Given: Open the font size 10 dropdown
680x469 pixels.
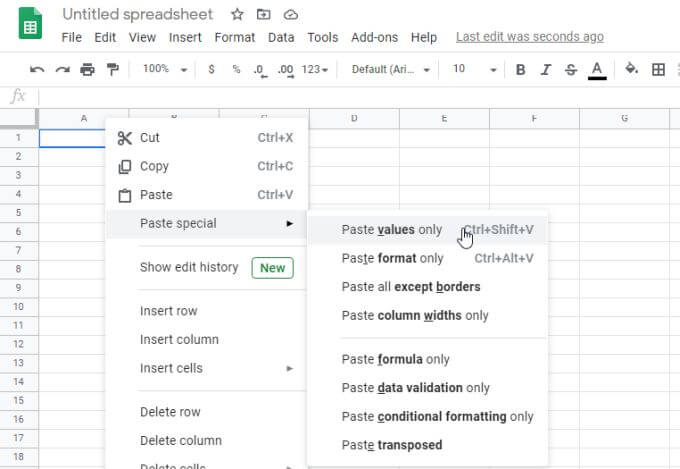Looking at the screenshot, I should (474, 70).
